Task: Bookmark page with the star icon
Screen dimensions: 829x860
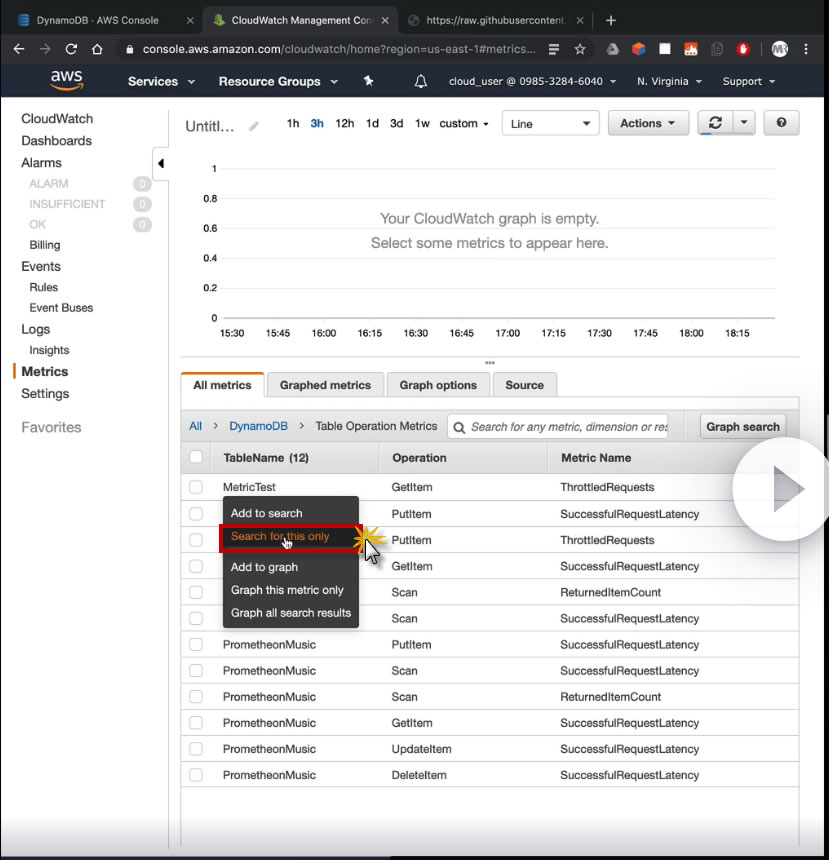Action: click(580, 49)
